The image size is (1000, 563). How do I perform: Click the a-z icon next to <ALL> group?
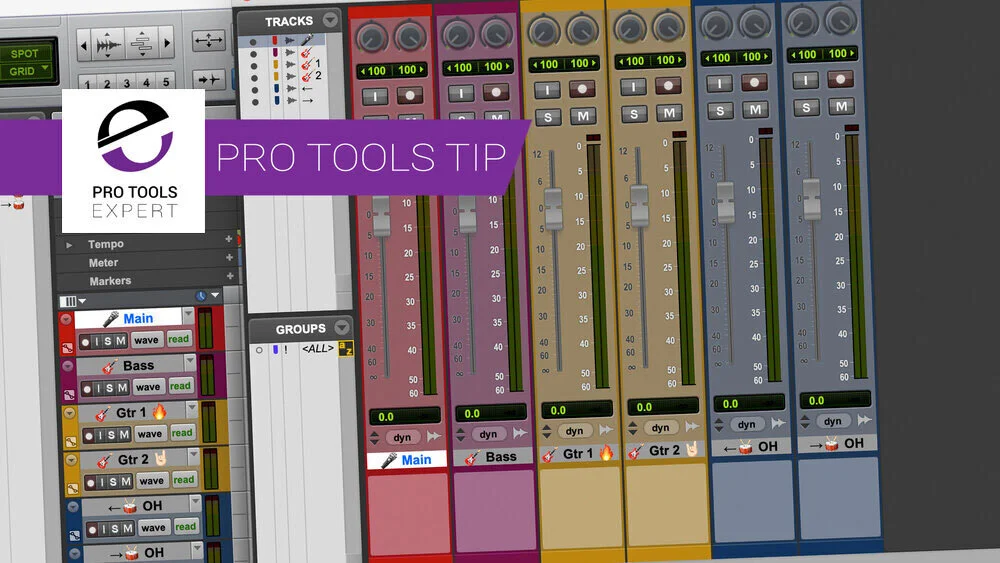coord(346,349)
